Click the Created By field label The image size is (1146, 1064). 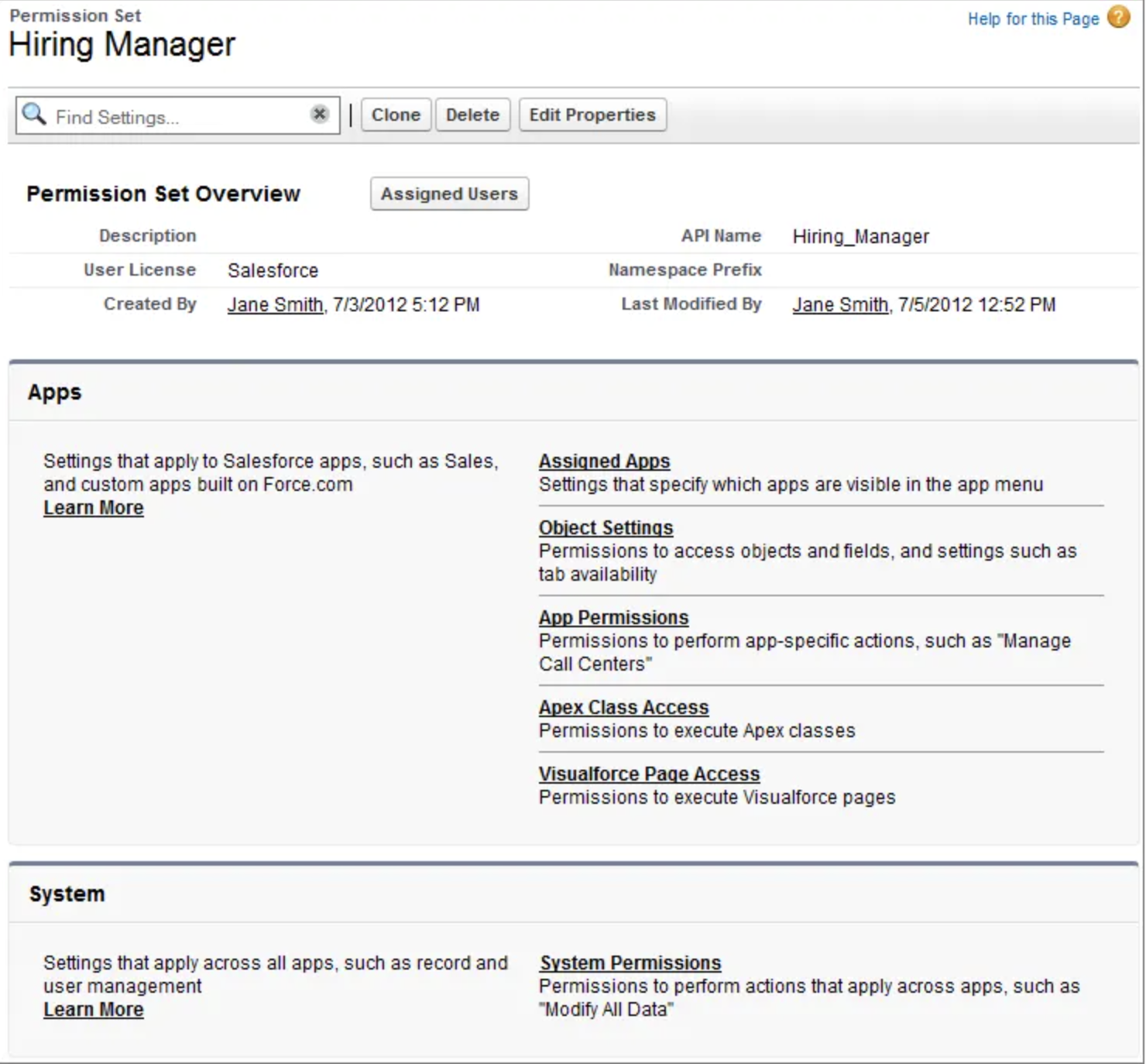point(149,304)
